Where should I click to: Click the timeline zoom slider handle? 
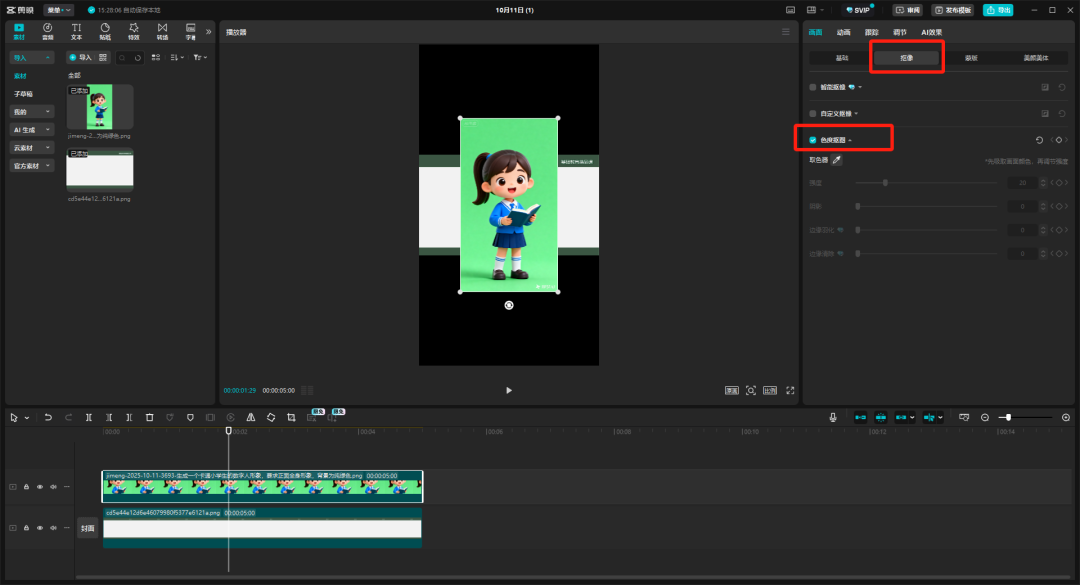(1009, 417)
